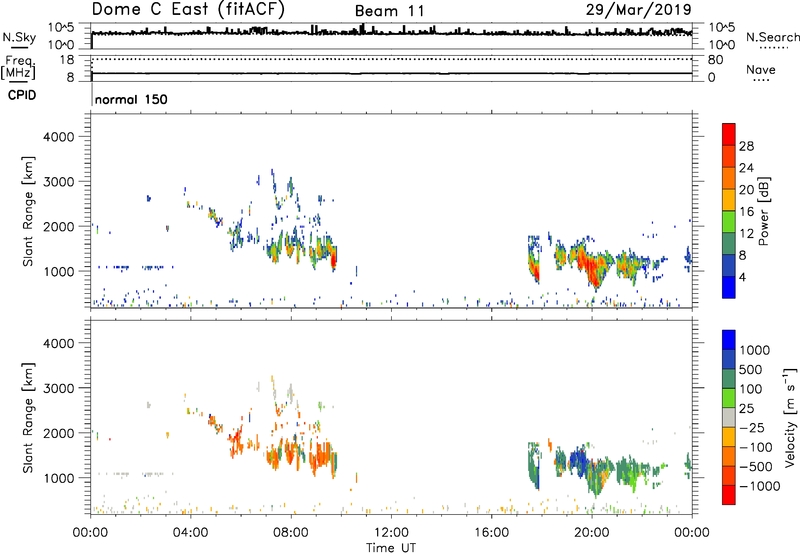Screen dimensions: 800x554
Task: Click the 'Dome C East (fitACF)' title
Action: (x=188, y=10)
